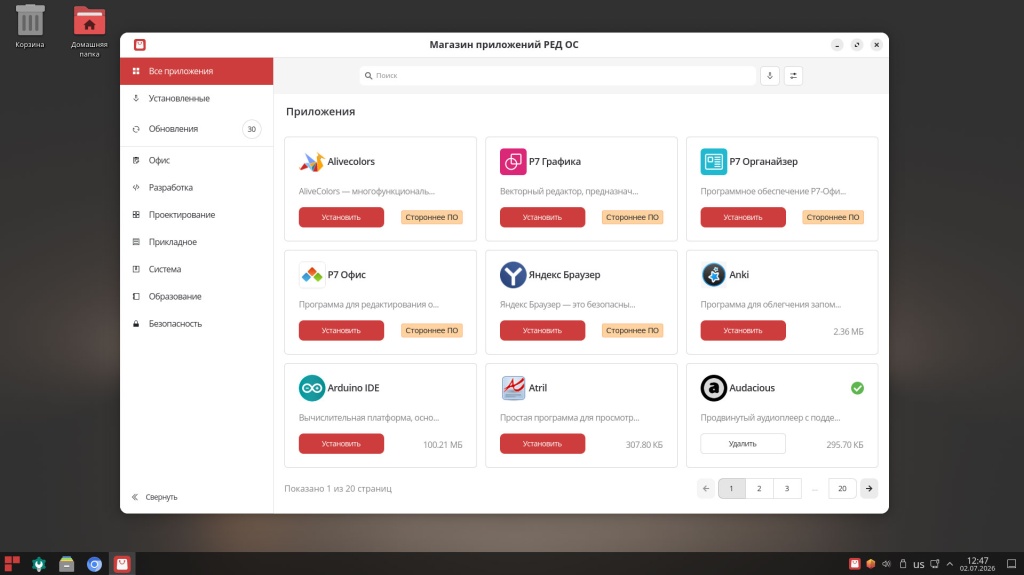Launch the Chromium browser from the taskbar
1024x575 pixels.
click(x=94, y=564)
